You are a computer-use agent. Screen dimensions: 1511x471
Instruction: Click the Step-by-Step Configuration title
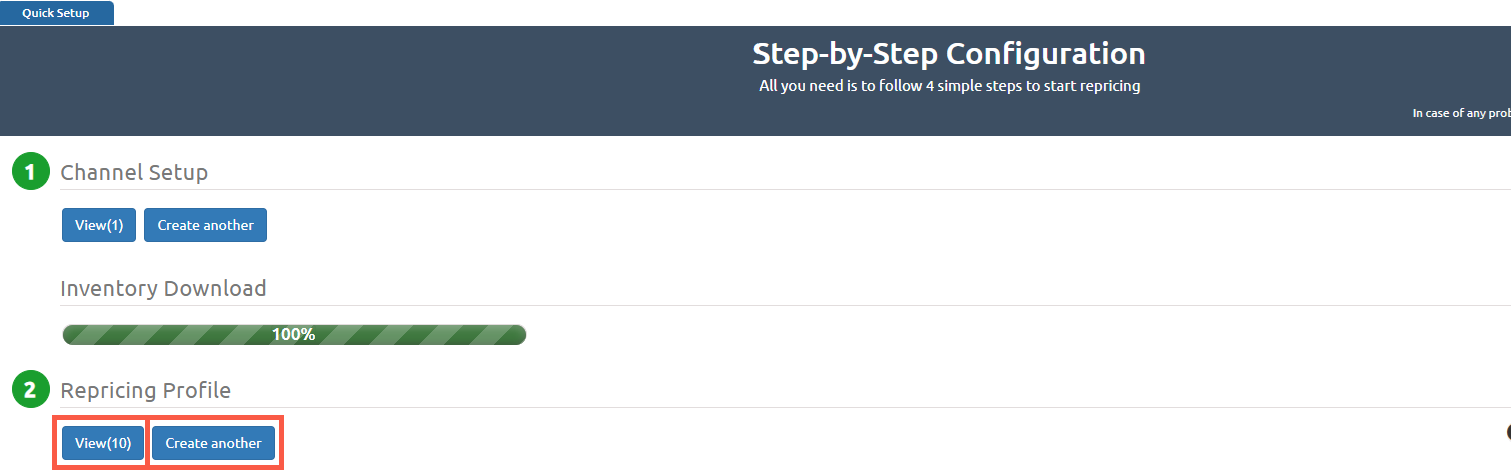click(948, 53)
